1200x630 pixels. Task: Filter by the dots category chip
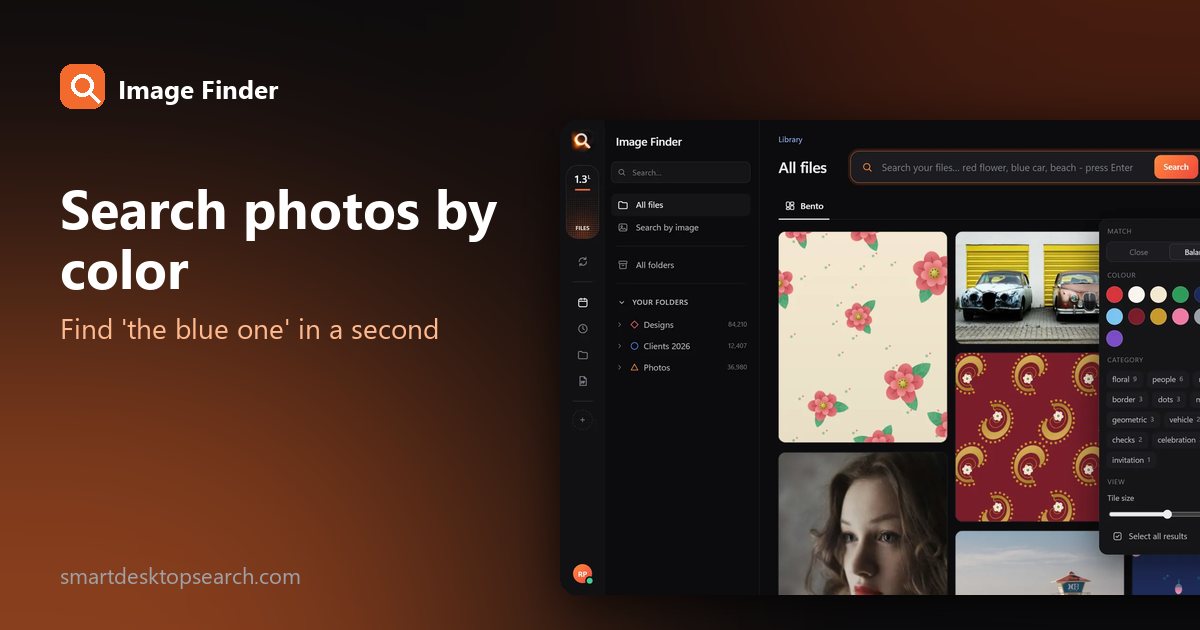(1169, 400)
